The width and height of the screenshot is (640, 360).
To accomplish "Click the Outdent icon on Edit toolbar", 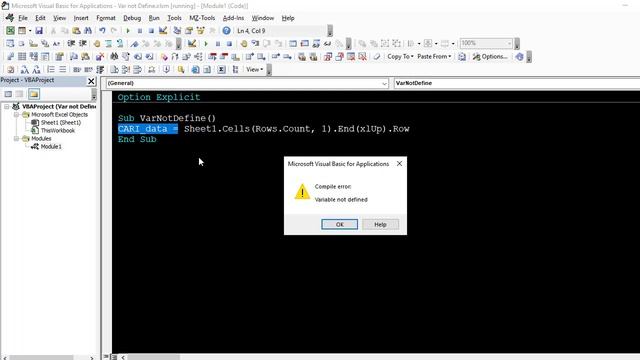I will click(83, 43).
